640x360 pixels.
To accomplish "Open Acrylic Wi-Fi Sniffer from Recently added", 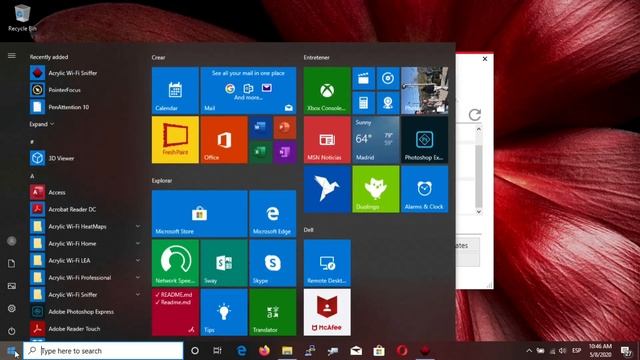I will [x=85, y=73].
